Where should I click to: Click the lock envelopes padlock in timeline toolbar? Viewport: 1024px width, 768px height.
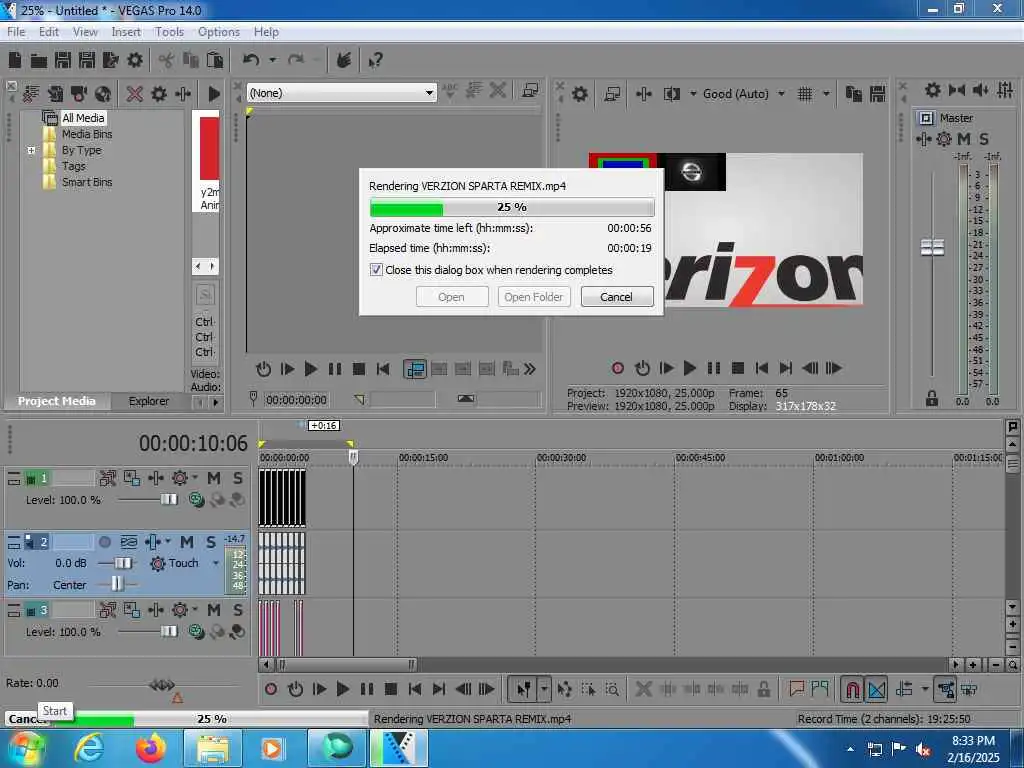point(763,689)
